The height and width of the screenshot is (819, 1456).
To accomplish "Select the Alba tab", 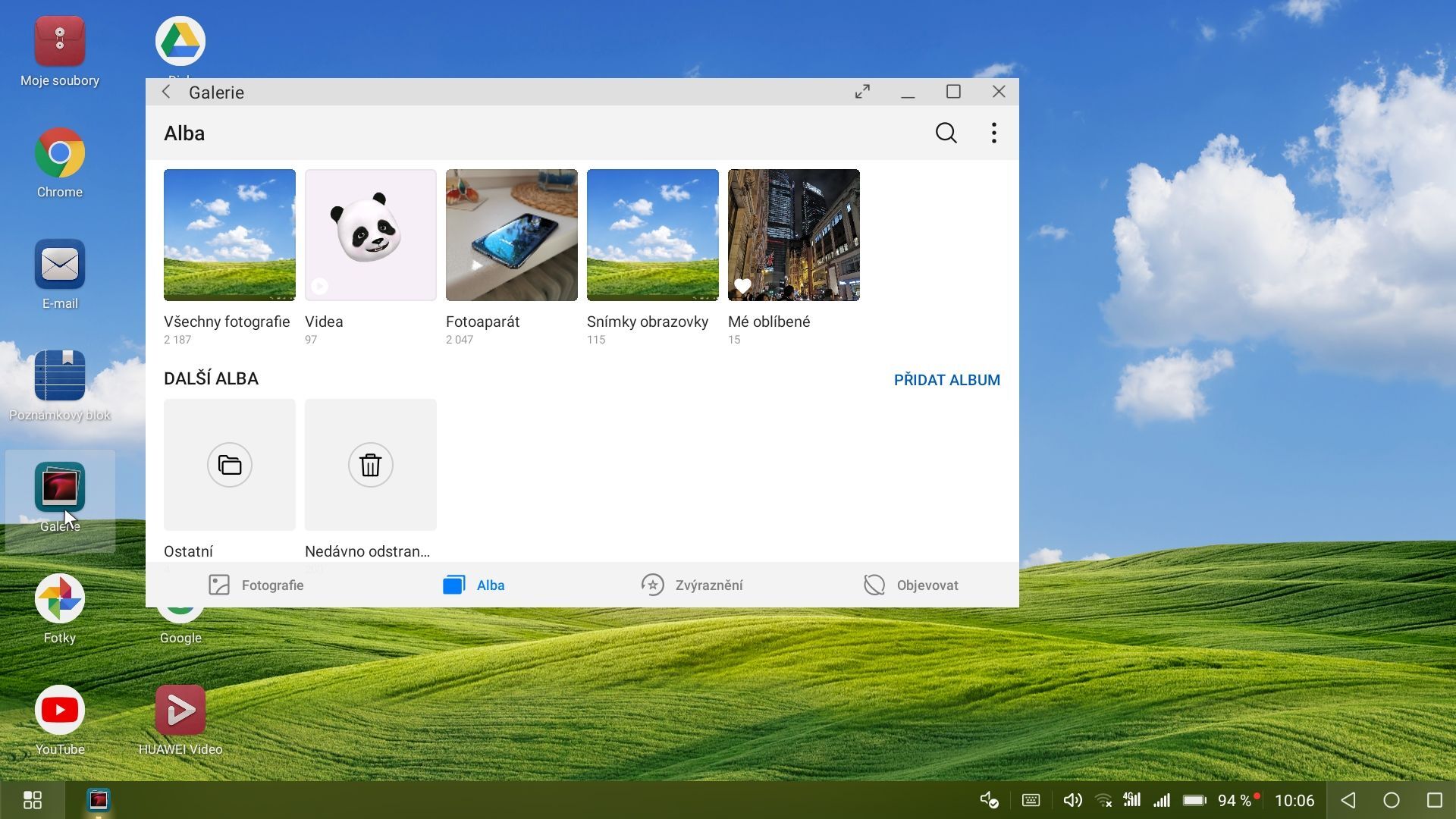I will 474,585.
